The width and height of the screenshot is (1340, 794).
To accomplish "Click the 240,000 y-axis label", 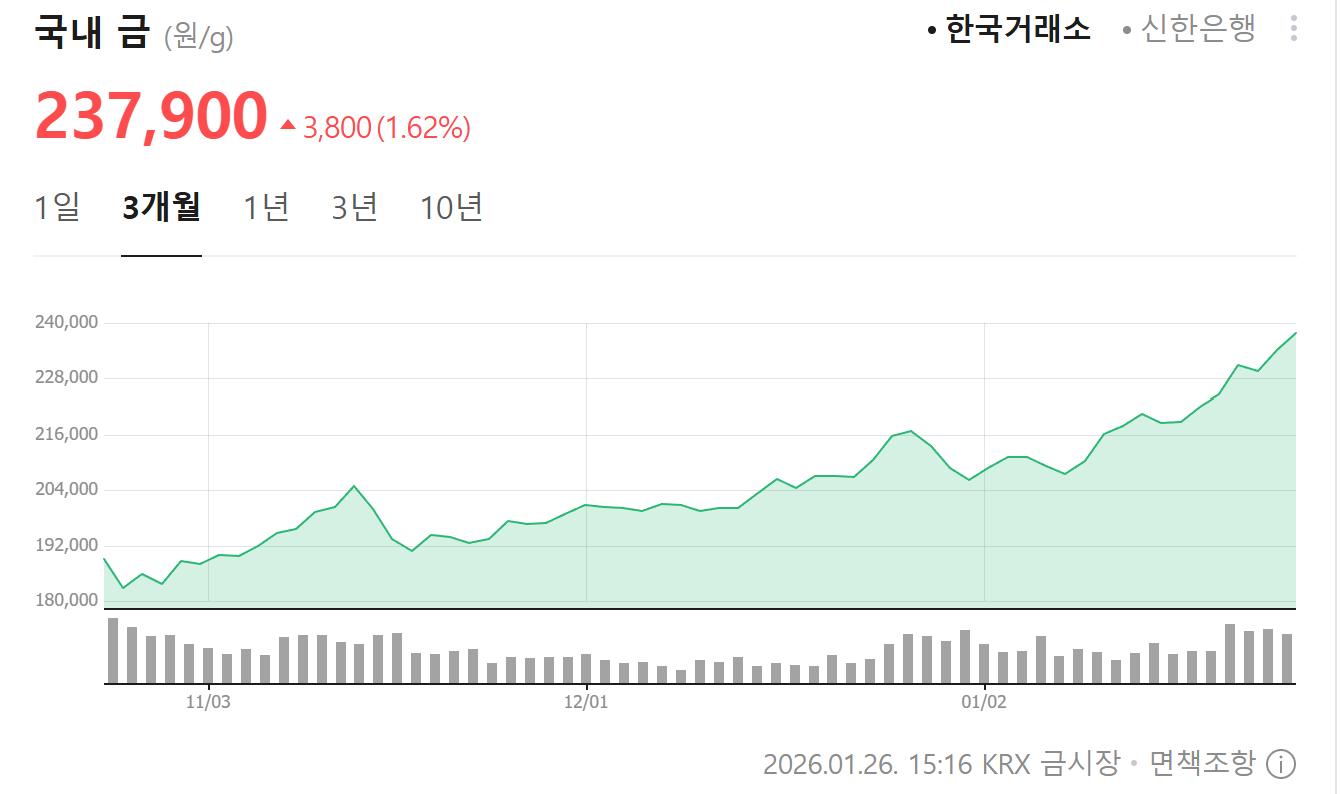I will (x=66, y=322).
